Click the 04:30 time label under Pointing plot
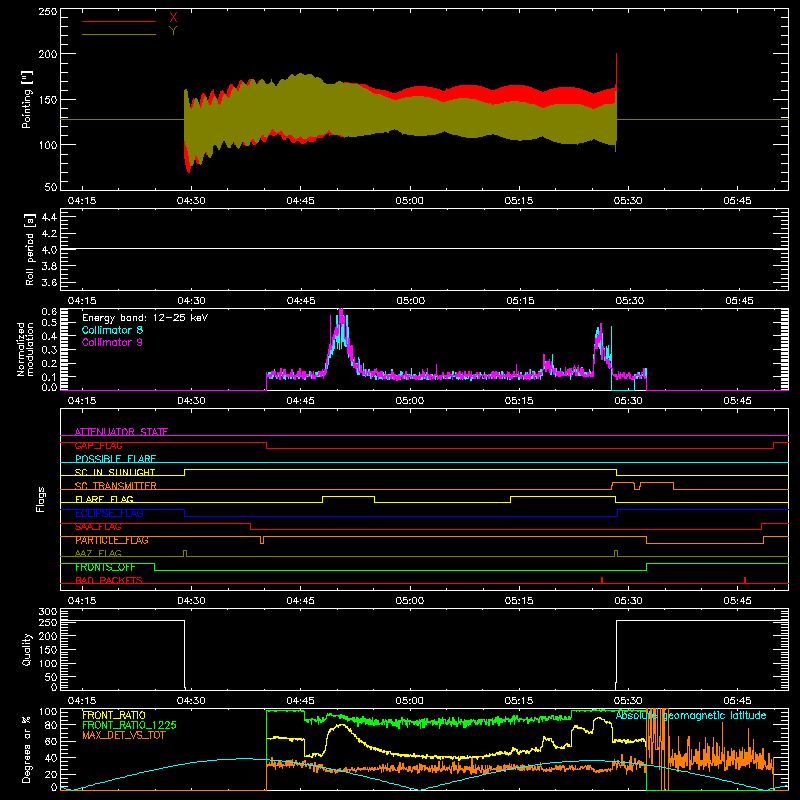800x800 pixels. 191,201
